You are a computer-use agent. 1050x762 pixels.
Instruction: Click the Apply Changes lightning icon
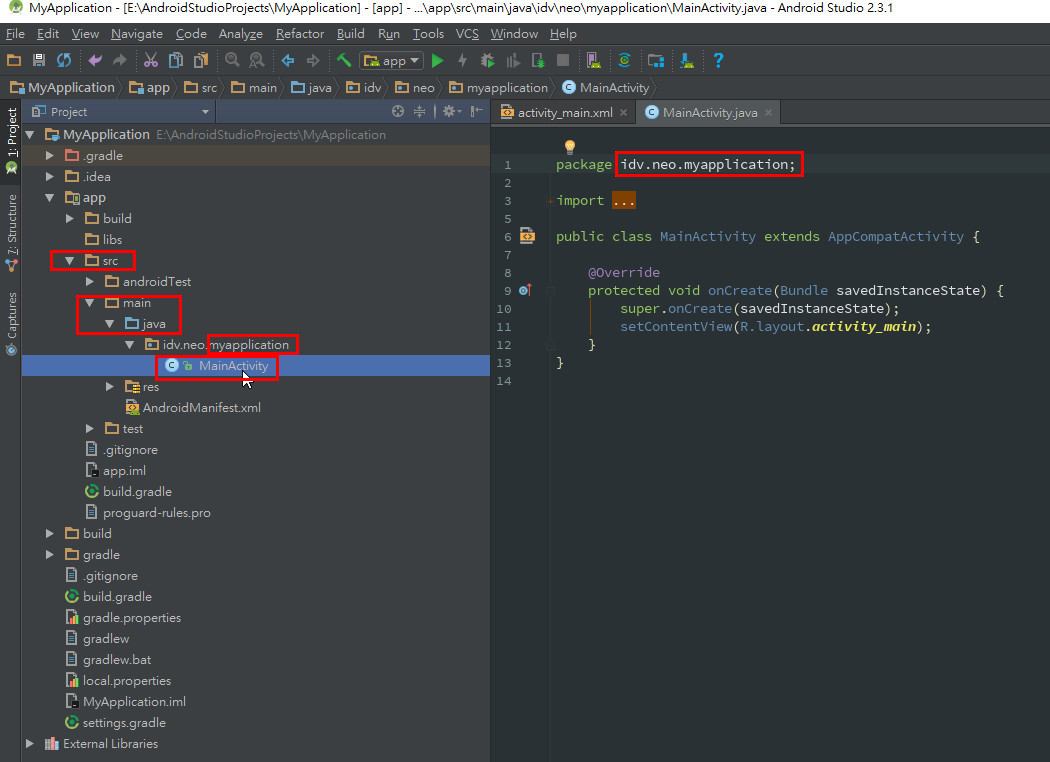tap(462, 61)
